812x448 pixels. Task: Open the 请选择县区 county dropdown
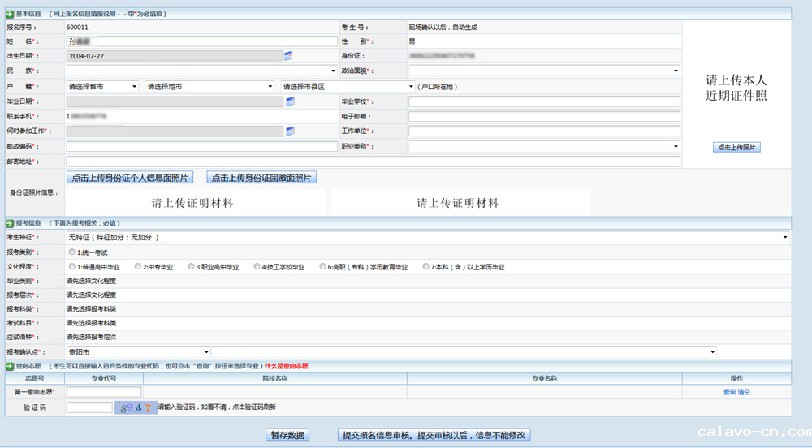(346, 87)
